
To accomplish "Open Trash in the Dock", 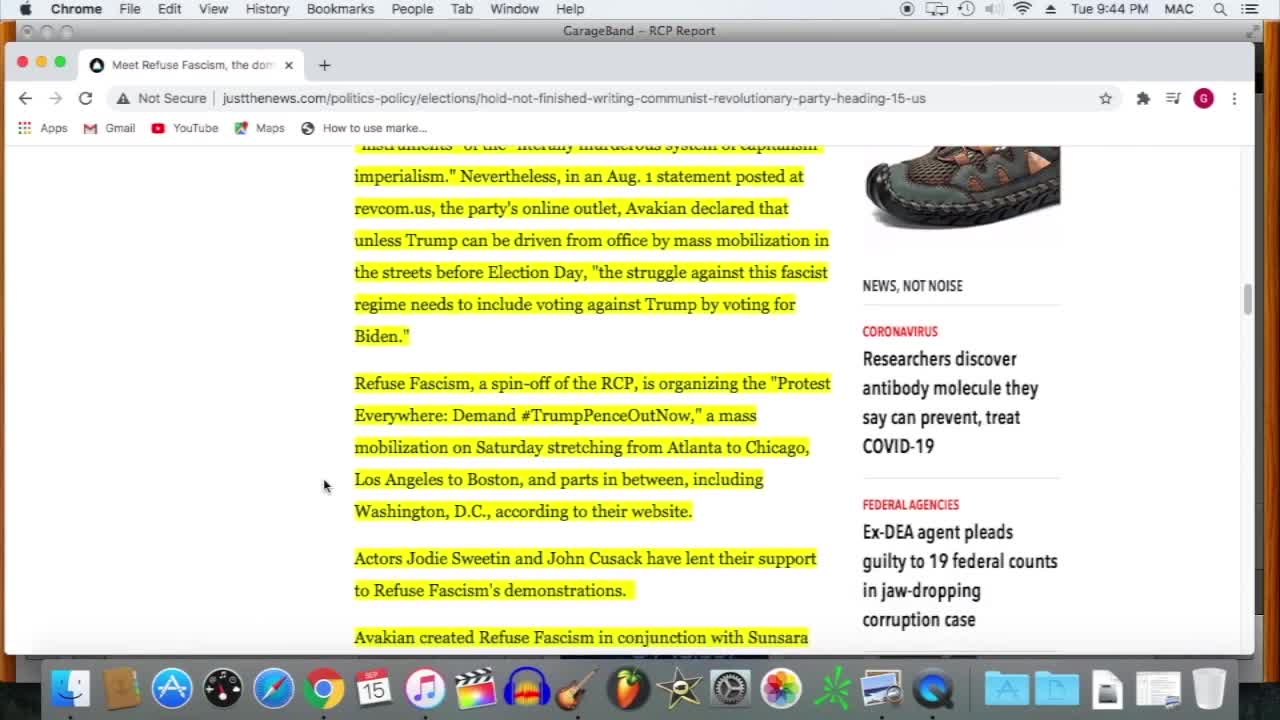I will coord(1209,688).
